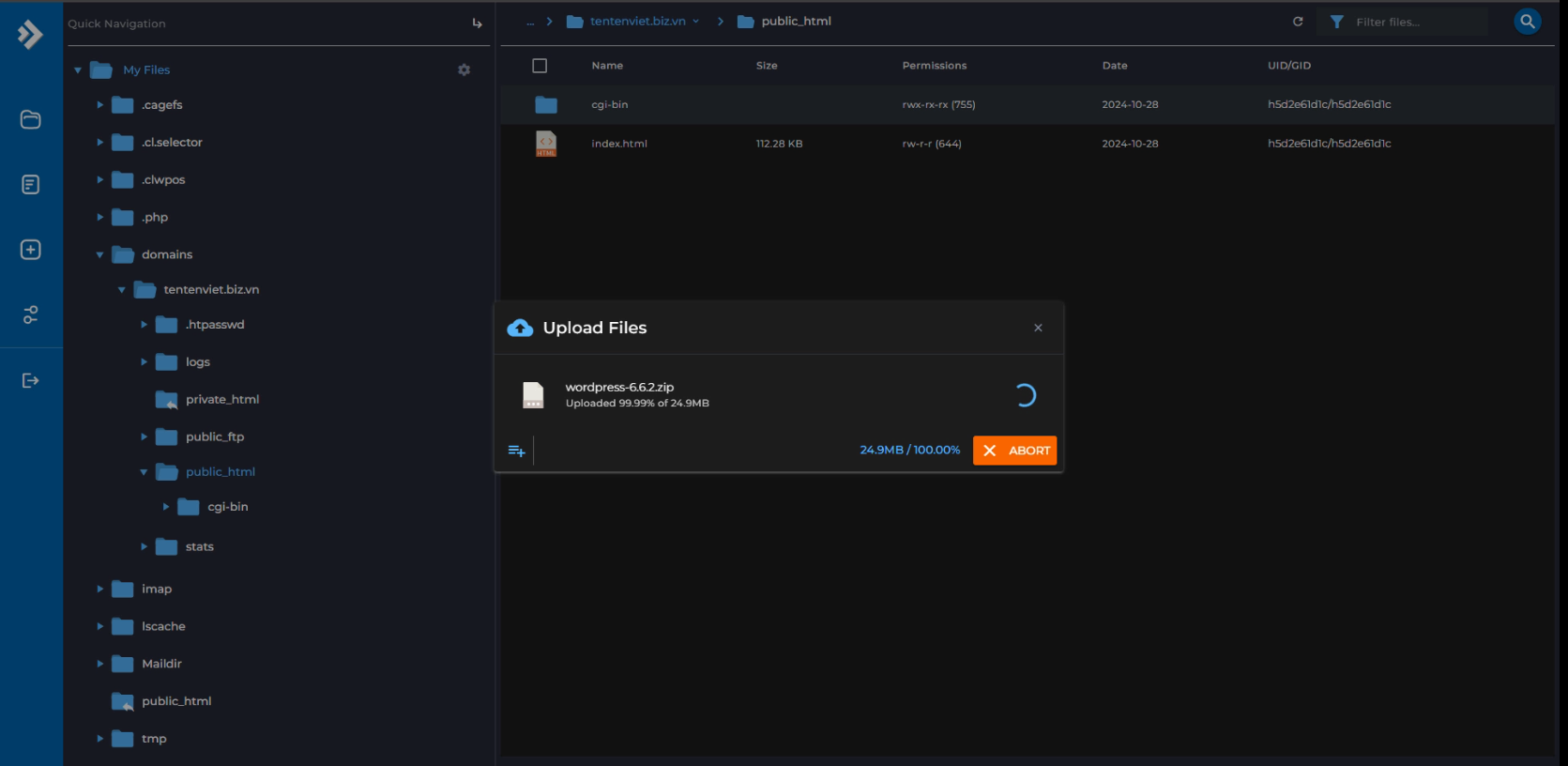Select the stats folder in tree
Screen dimensions: 1568x766
[199, 546]
